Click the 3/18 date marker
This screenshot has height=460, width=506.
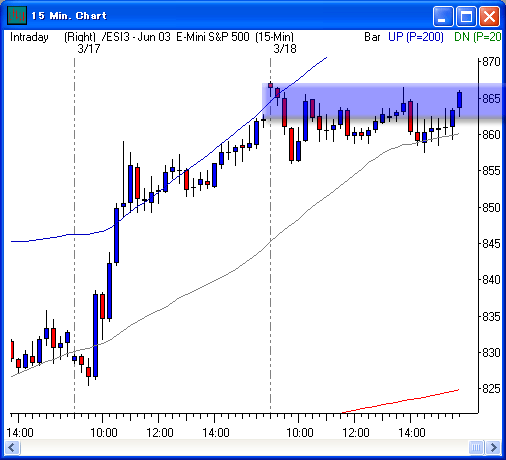point(285,49)
